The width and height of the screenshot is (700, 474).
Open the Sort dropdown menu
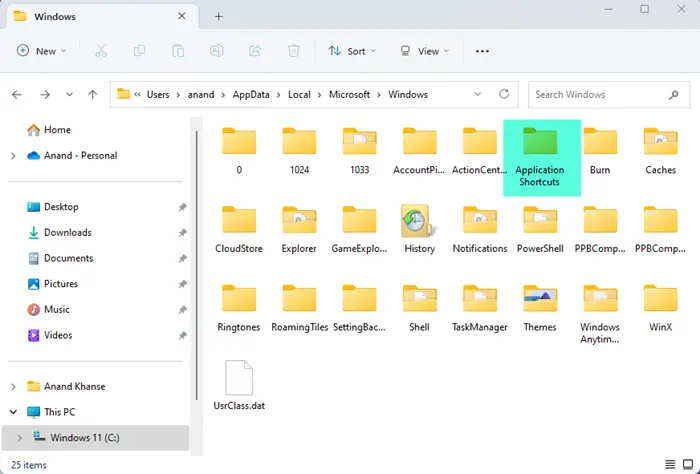tap(352, 51)
